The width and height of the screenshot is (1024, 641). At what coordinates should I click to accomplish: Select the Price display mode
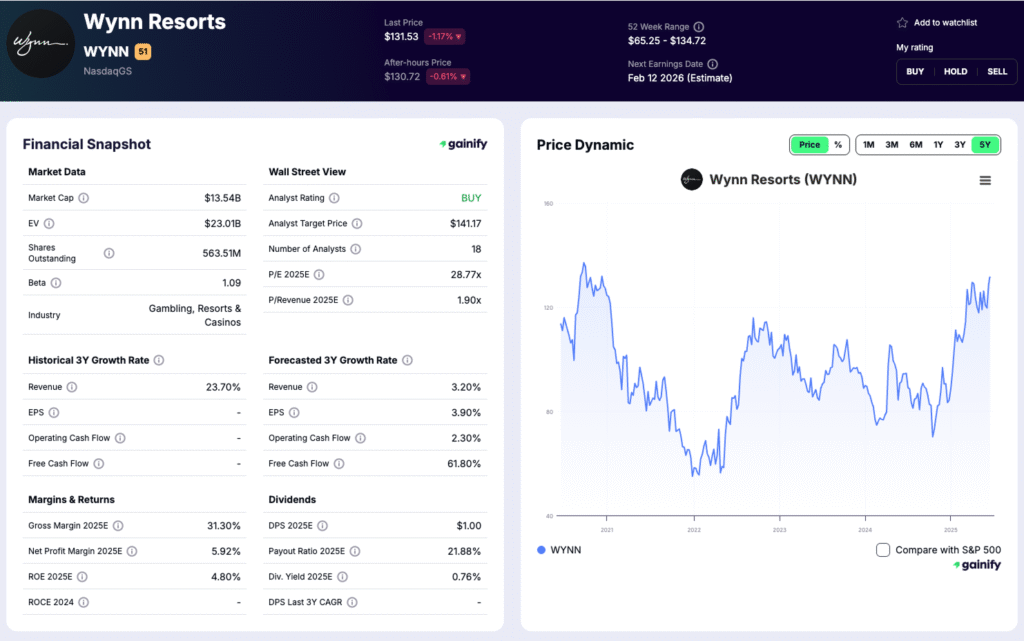point(809,145)
